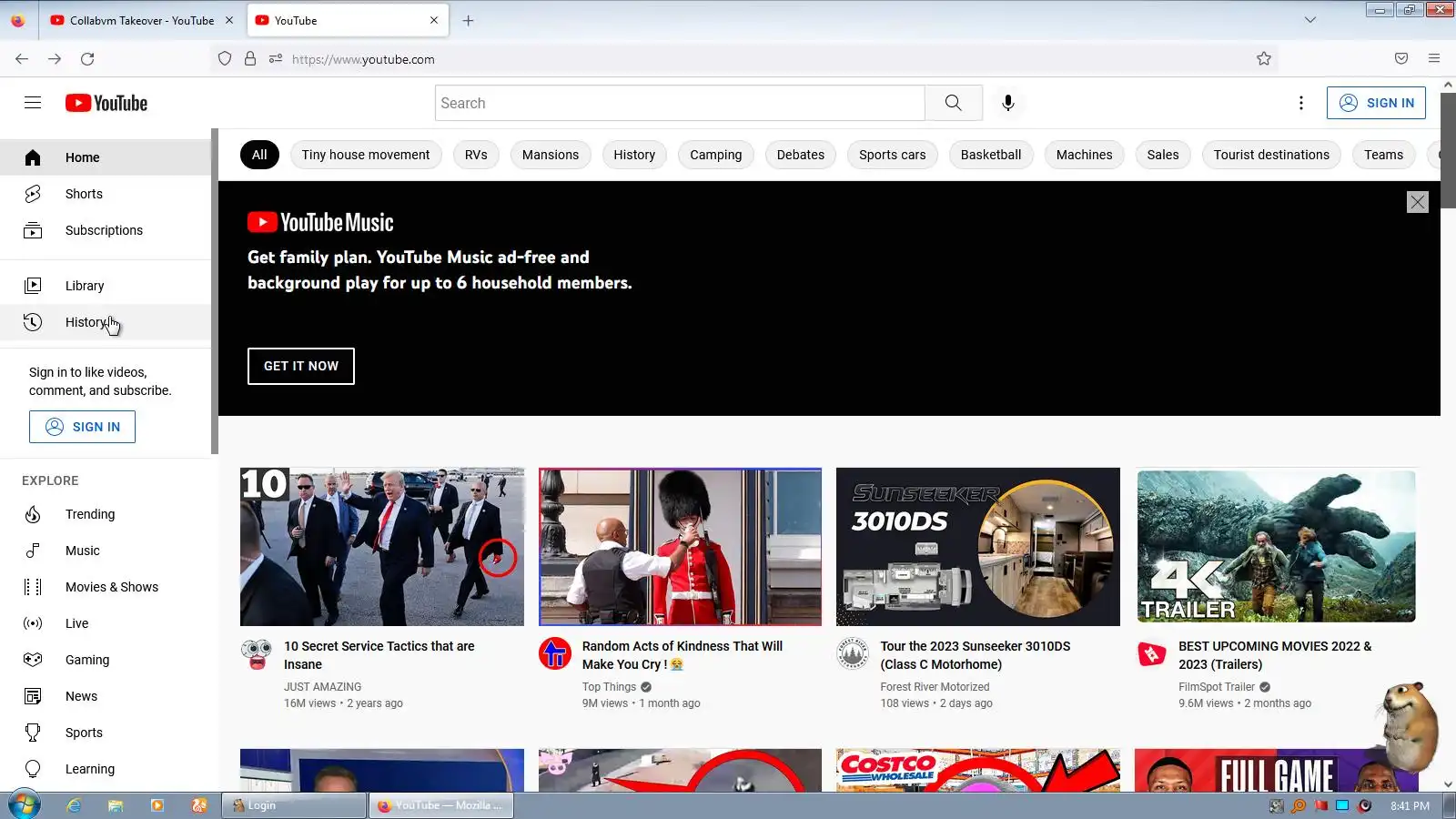Open Shorts in the sidebar

point(106,194)
